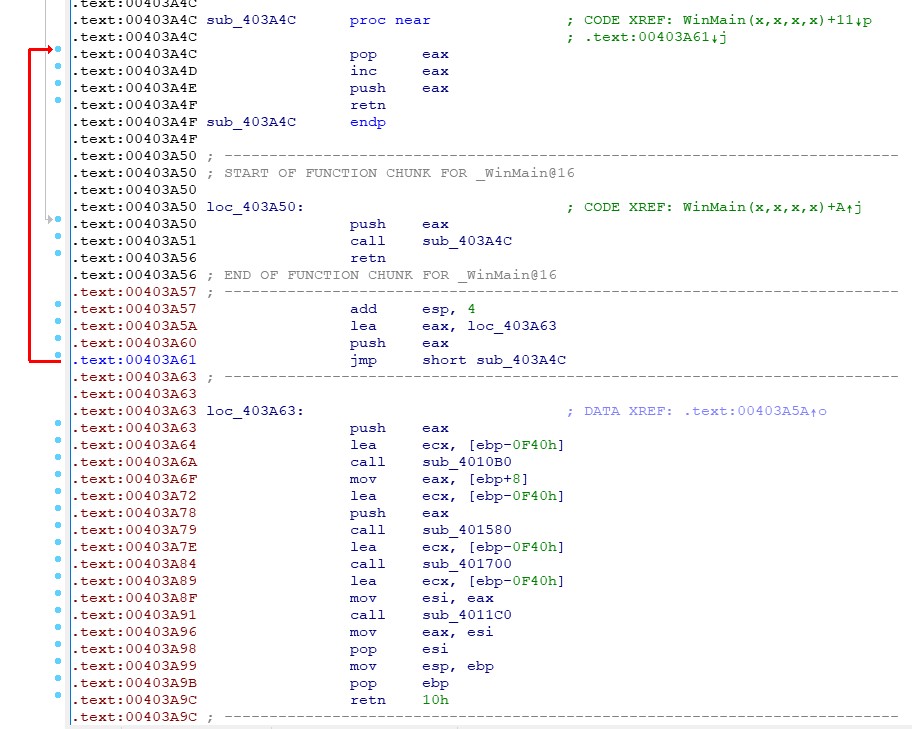Toggle breakpoint dot at 00403A9C retn 10h
Image resolution: width=912 pixels, height=729 pixels.
(x=58, y=695)
